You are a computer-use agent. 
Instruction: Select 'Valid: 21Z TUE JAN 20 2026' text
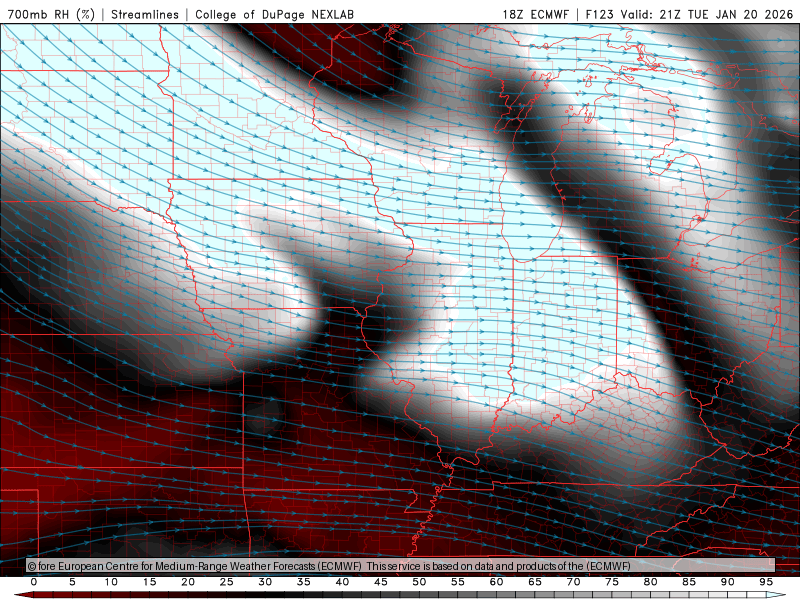[x=707, y=14]
